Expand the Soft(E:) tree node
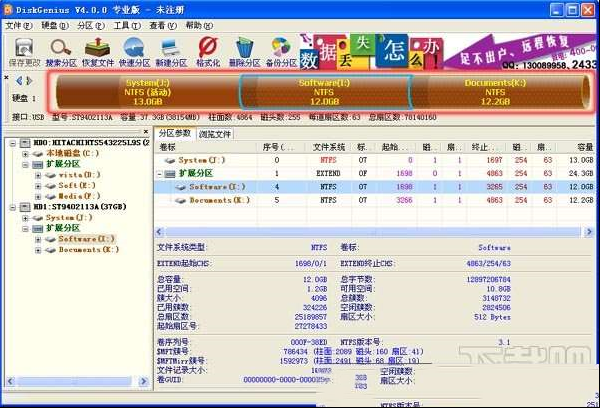This screenshot has width=600, height=408. click(x=38, y=186)
